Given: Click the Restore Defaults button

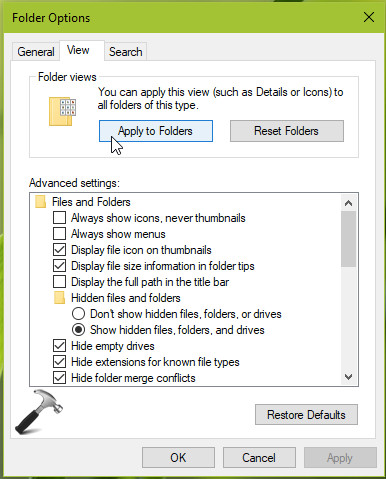Looking at the screenshot, I should point(306,415).
